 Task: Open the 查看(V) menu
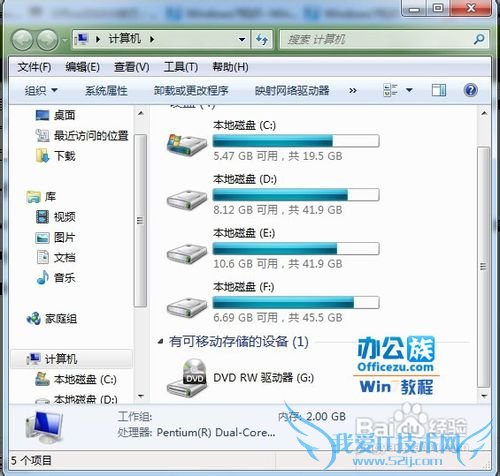click(x=131, y=67)
